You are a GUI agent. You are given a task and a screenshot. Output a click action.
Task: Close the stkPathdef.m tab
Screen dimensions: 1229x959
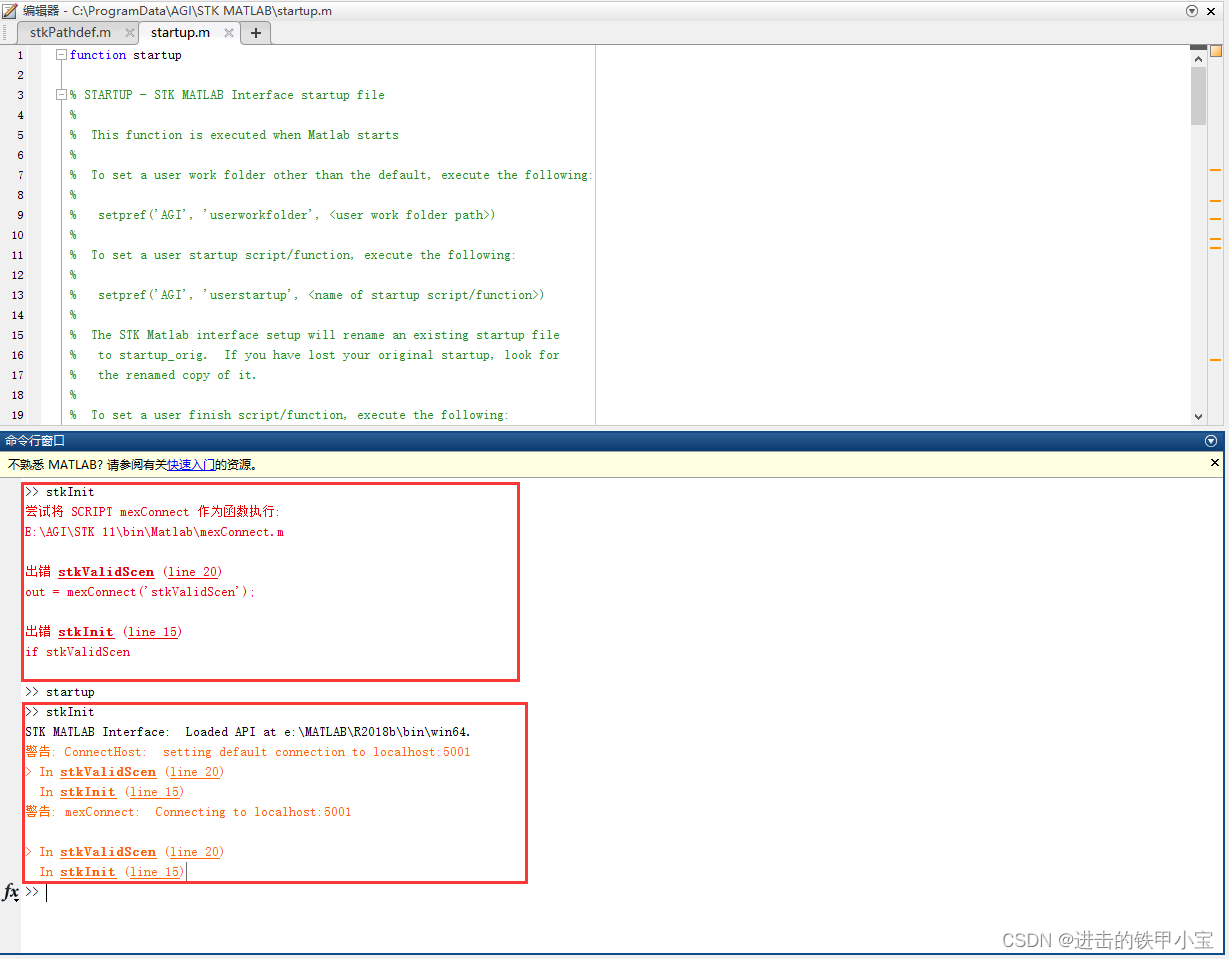tap(128, 32)
